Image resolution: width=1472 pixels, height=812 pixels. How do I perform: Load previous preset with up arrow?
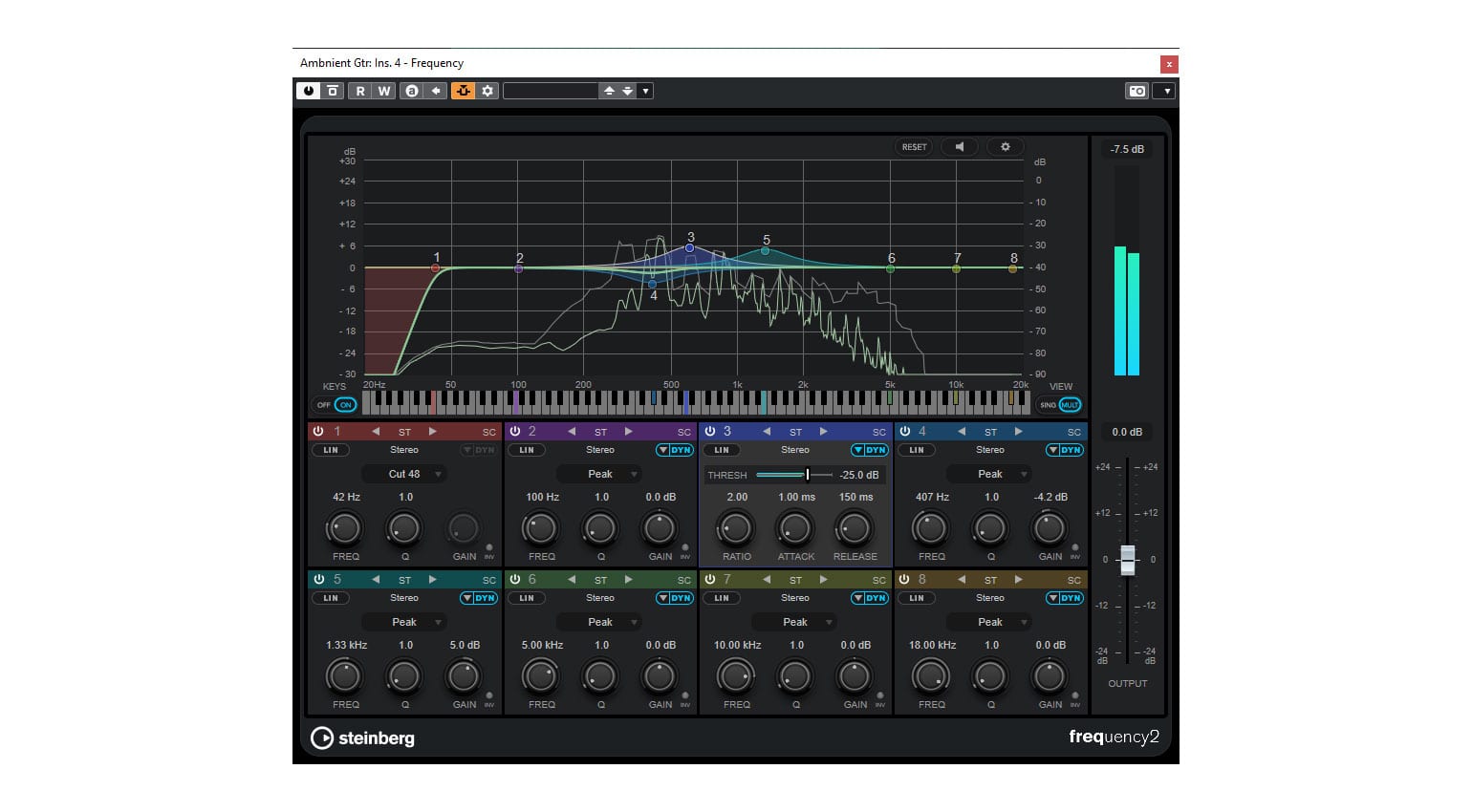coord(609,91)
